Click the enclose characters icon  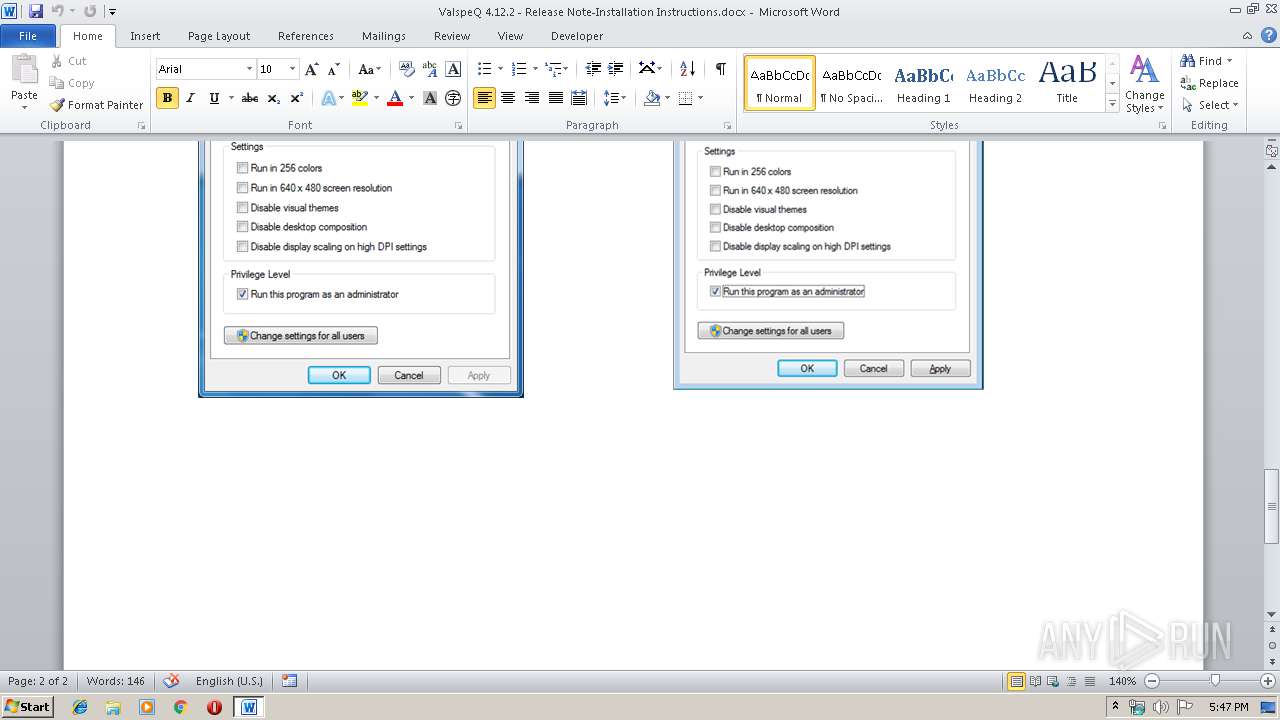[453, 98]
